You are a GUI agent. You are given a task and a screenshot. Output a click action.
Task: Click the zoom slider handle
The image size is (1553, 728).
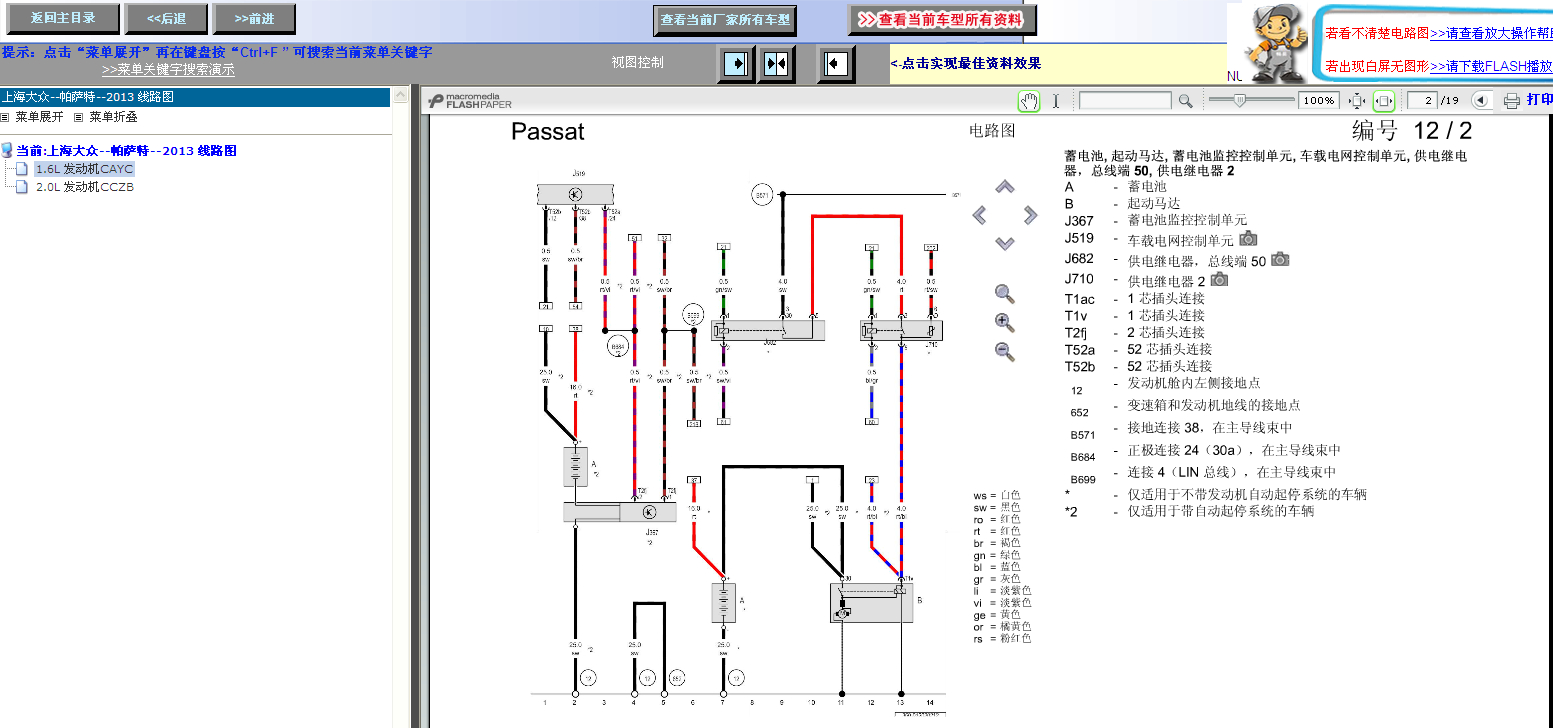(x=1240, y=100)
